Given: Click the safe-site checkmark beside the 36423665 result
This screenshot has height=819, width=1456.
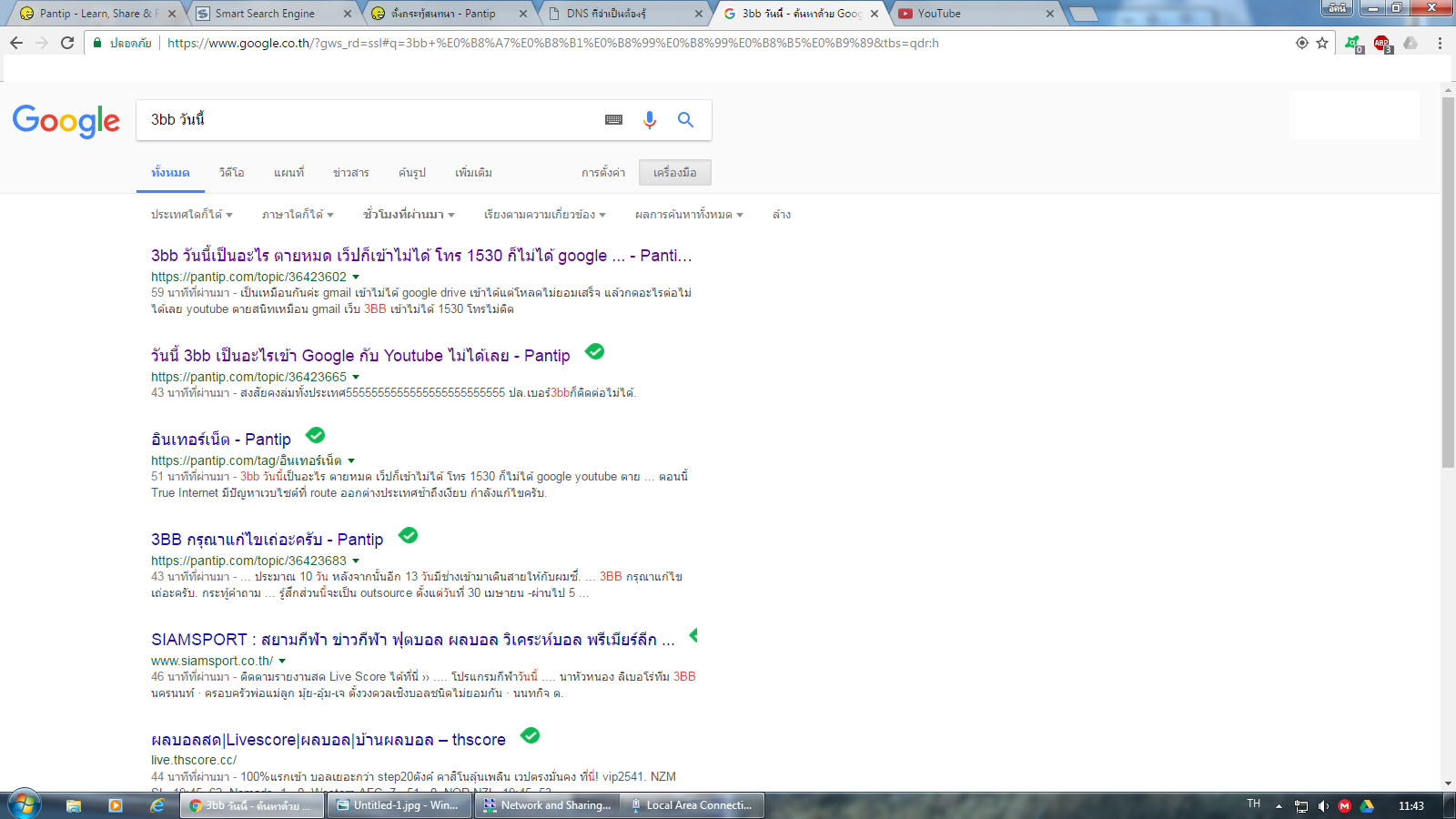Looking at the screenshot, I should tap(594, 351).
